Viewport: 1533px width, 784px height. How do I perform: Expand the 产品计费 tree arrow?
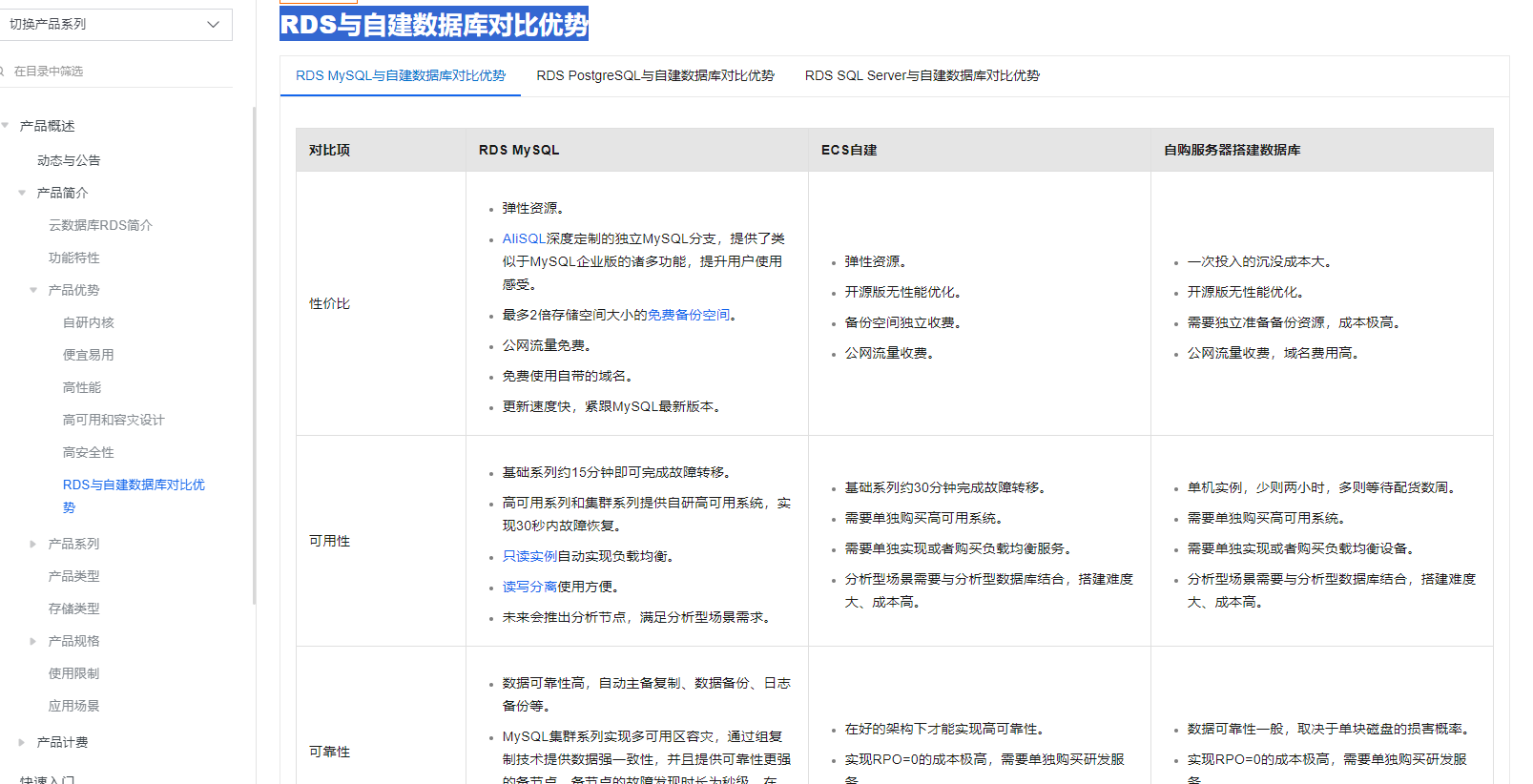[22, 742]
